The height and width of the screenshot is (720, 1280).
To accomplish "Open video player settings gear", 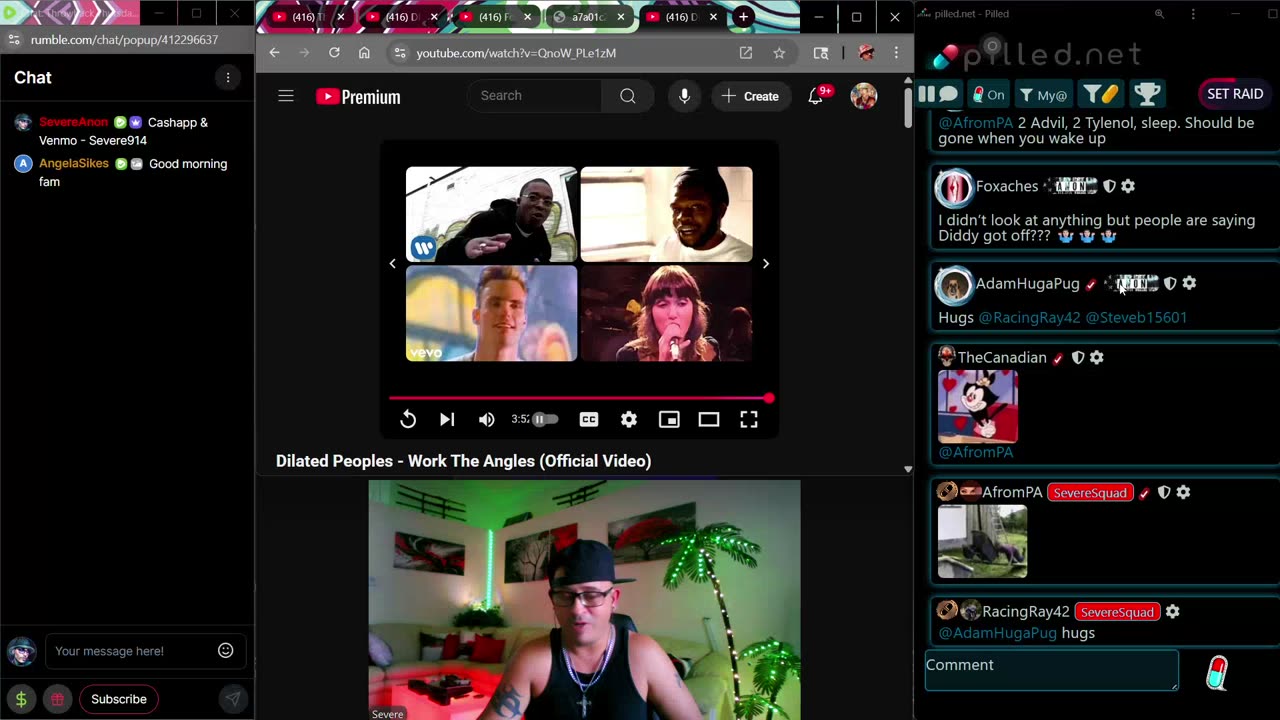I will 629,420.
